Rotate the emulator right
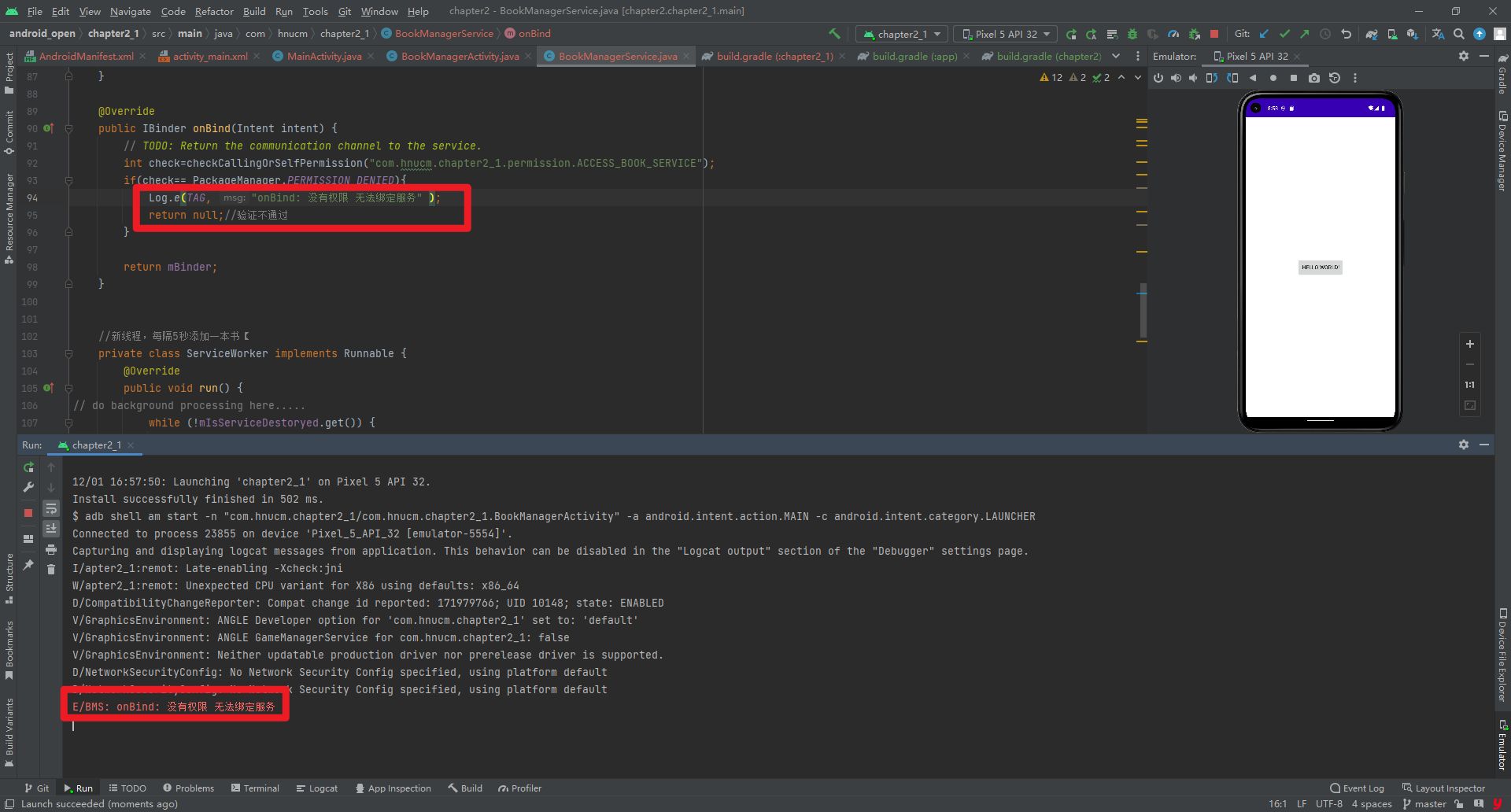 1232,78
